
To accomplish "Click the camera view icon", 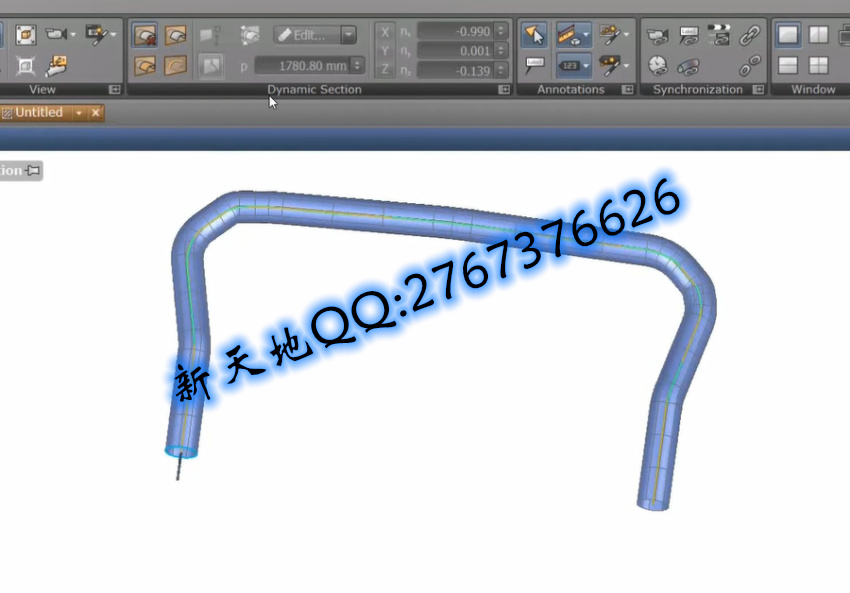I will coord(57,35).
